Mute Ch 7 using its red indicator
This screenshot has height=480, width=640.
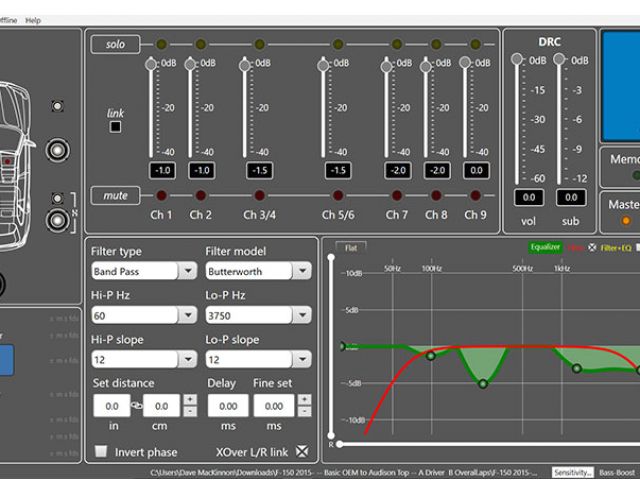click(397, 195)
